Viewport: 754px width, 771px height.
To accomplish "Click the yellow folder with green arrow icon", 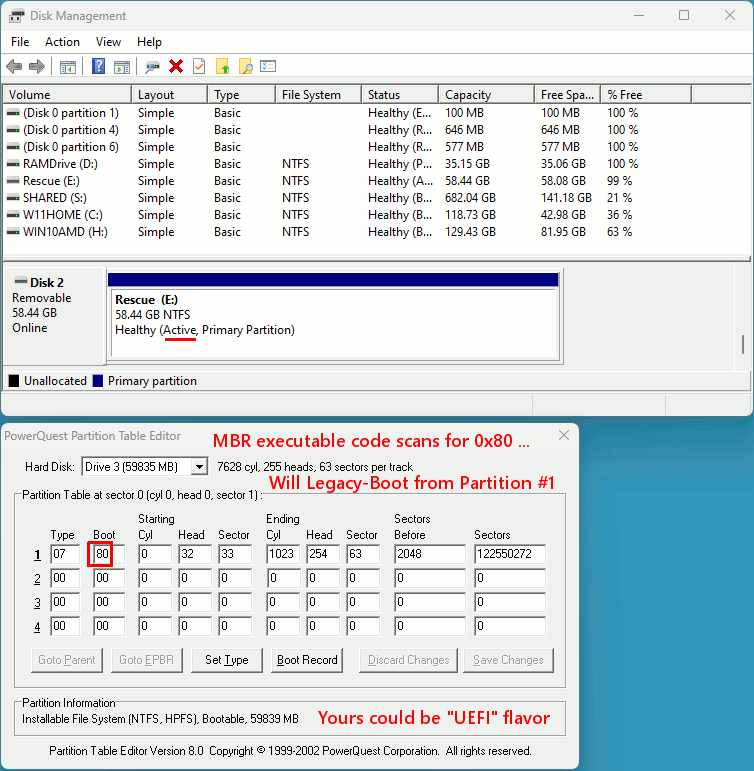I will [222, 66].
